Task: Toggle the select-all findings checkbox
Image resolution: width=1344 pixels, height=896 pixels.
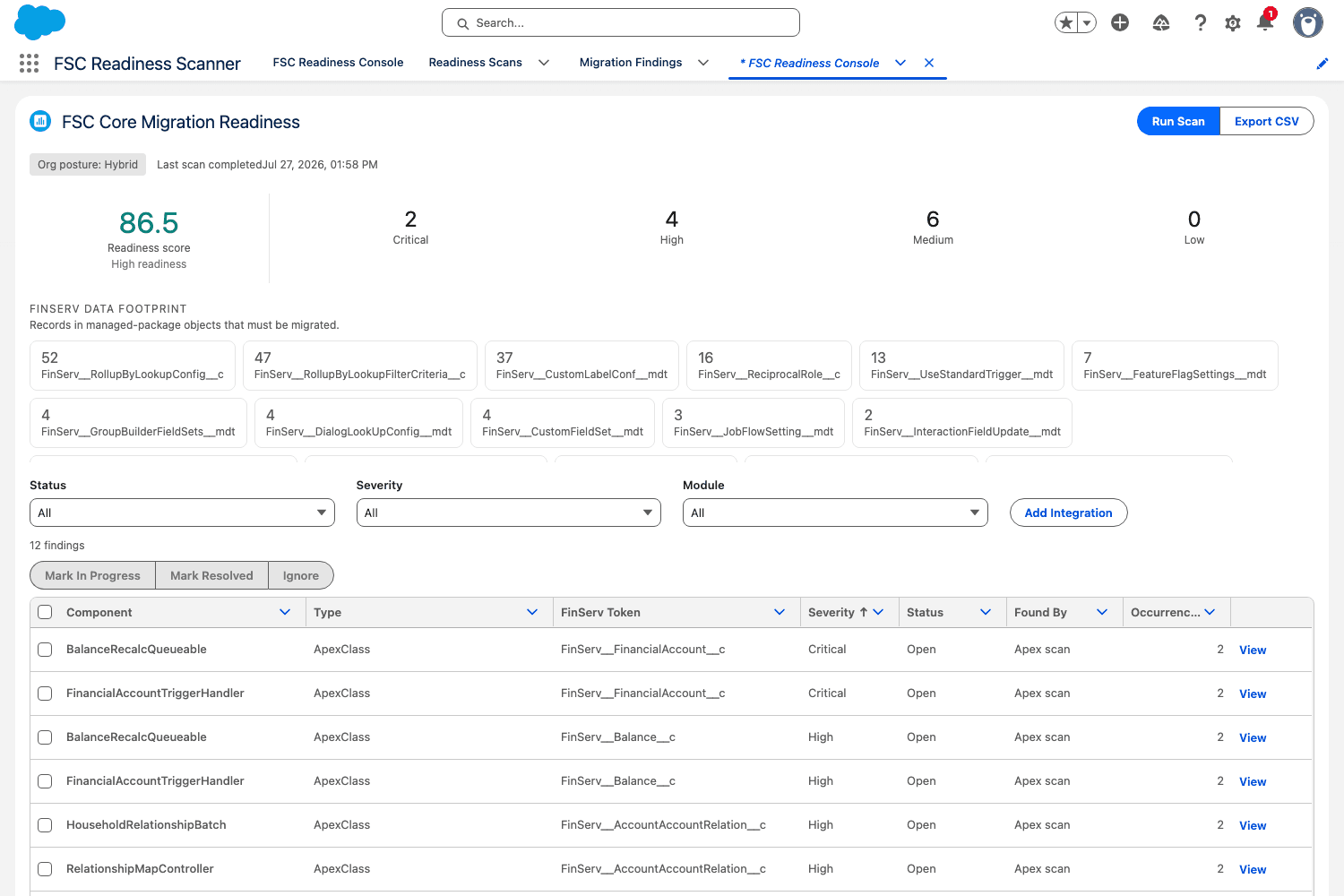Action: click(x=45, y=612)
